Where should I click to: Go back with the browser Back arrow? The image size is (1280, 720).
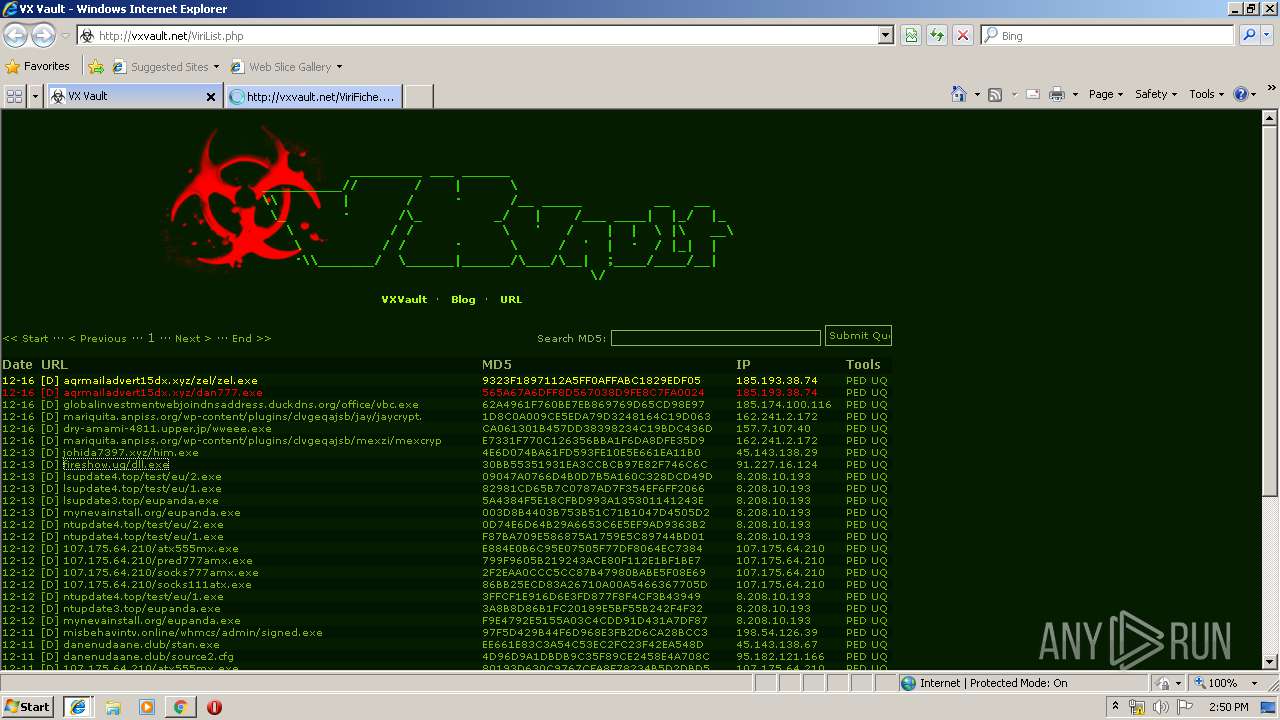click(15, 35)
